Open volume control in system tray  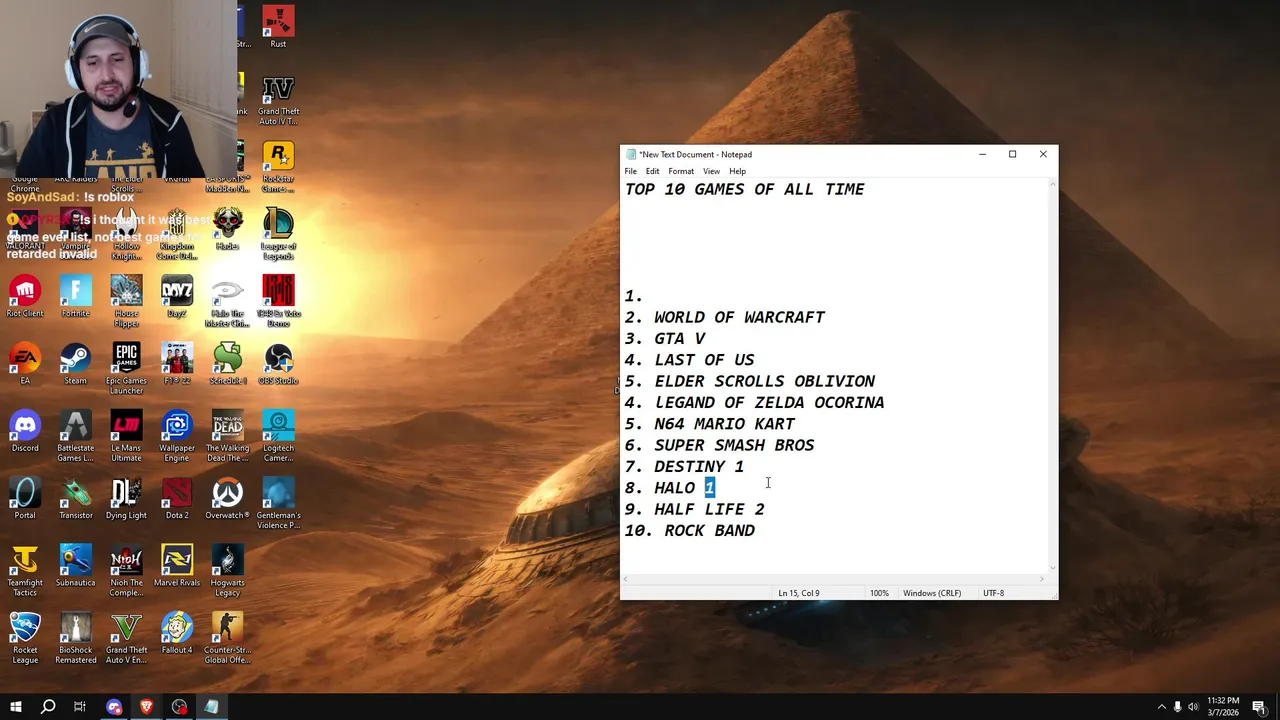1193,707
